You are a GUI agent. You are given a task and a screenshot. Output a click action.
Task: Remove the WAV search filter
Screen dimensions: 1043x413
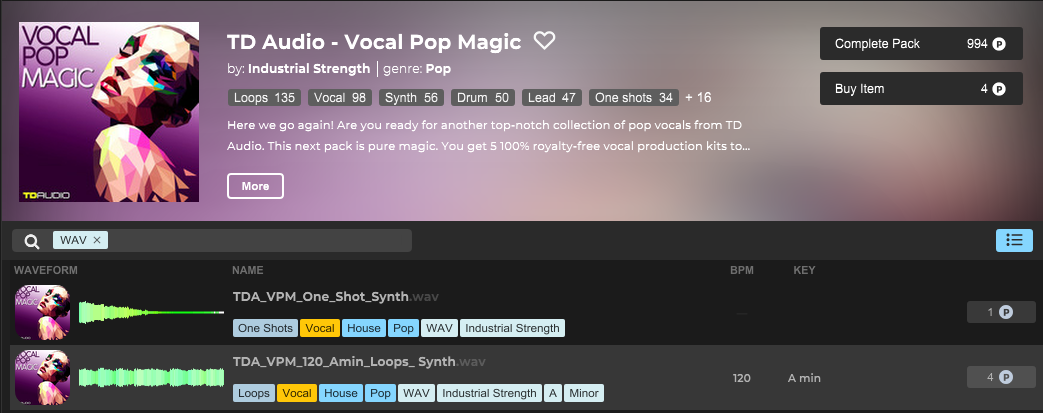click(x=97, y=240)
